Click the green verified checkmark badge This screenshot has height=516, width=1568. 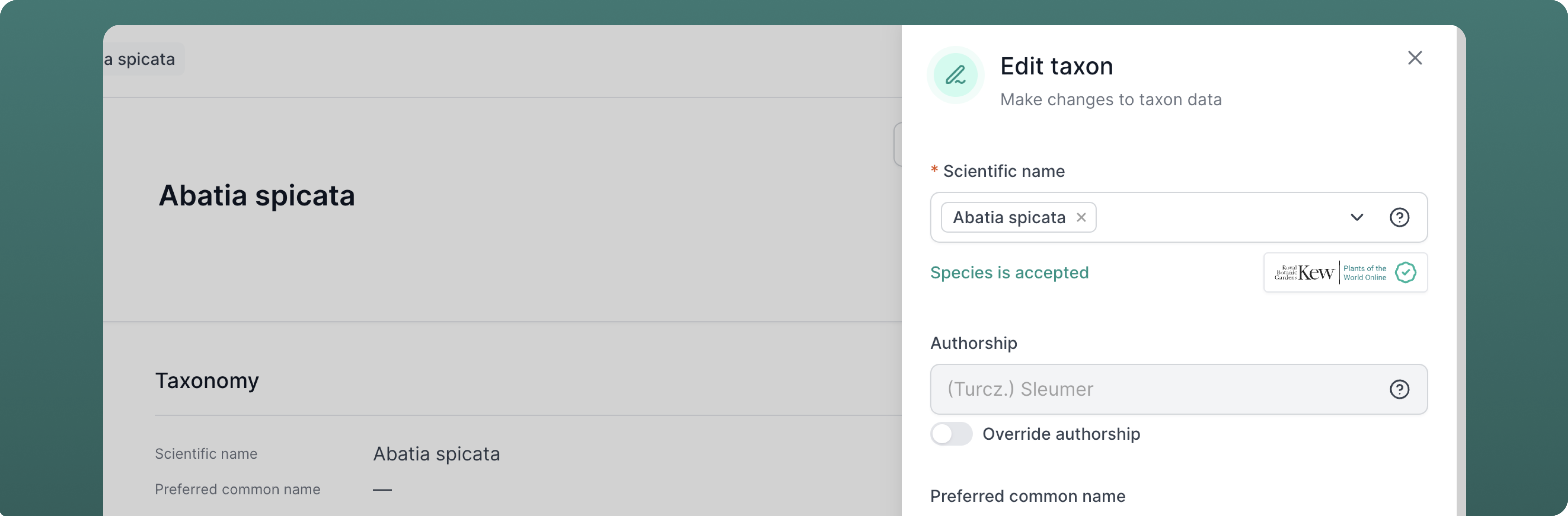[1405, 273]
